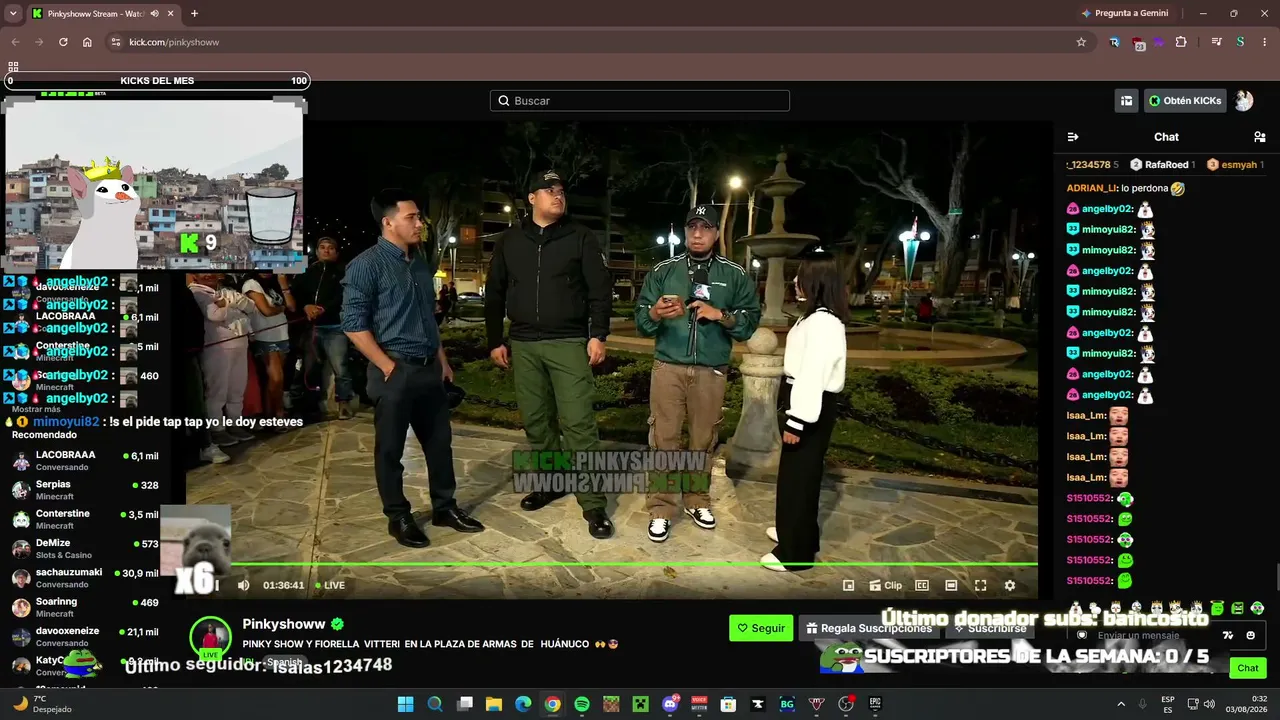Image resolution: width=1280 pixels, height=720 pixels.
Task: Open the player settings gear
Action: (x=1010, y=585)
